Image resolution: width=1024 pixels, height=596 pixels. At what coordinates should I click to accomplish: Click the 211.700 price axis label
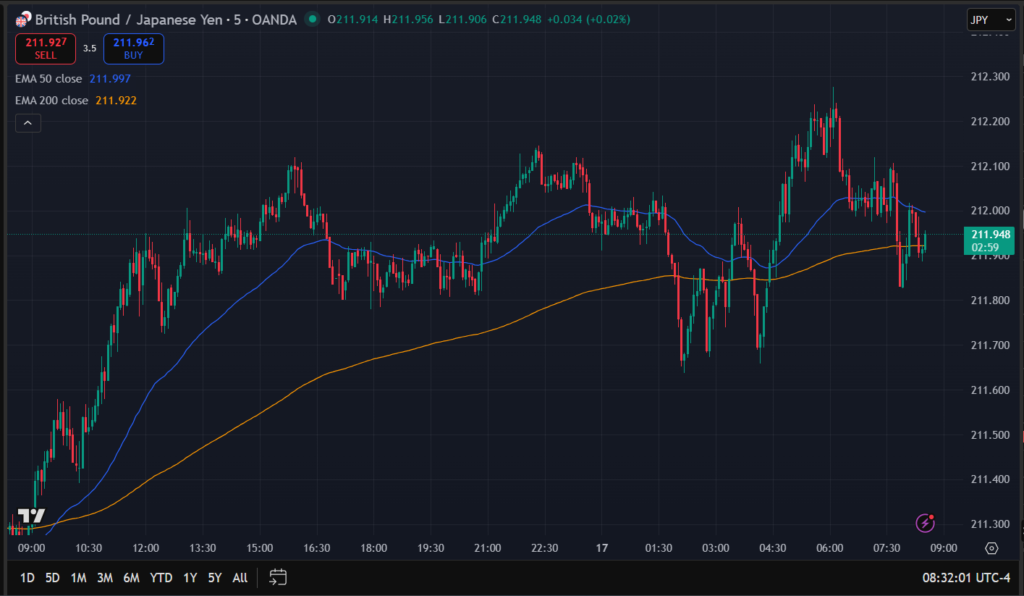pos(990,345)
